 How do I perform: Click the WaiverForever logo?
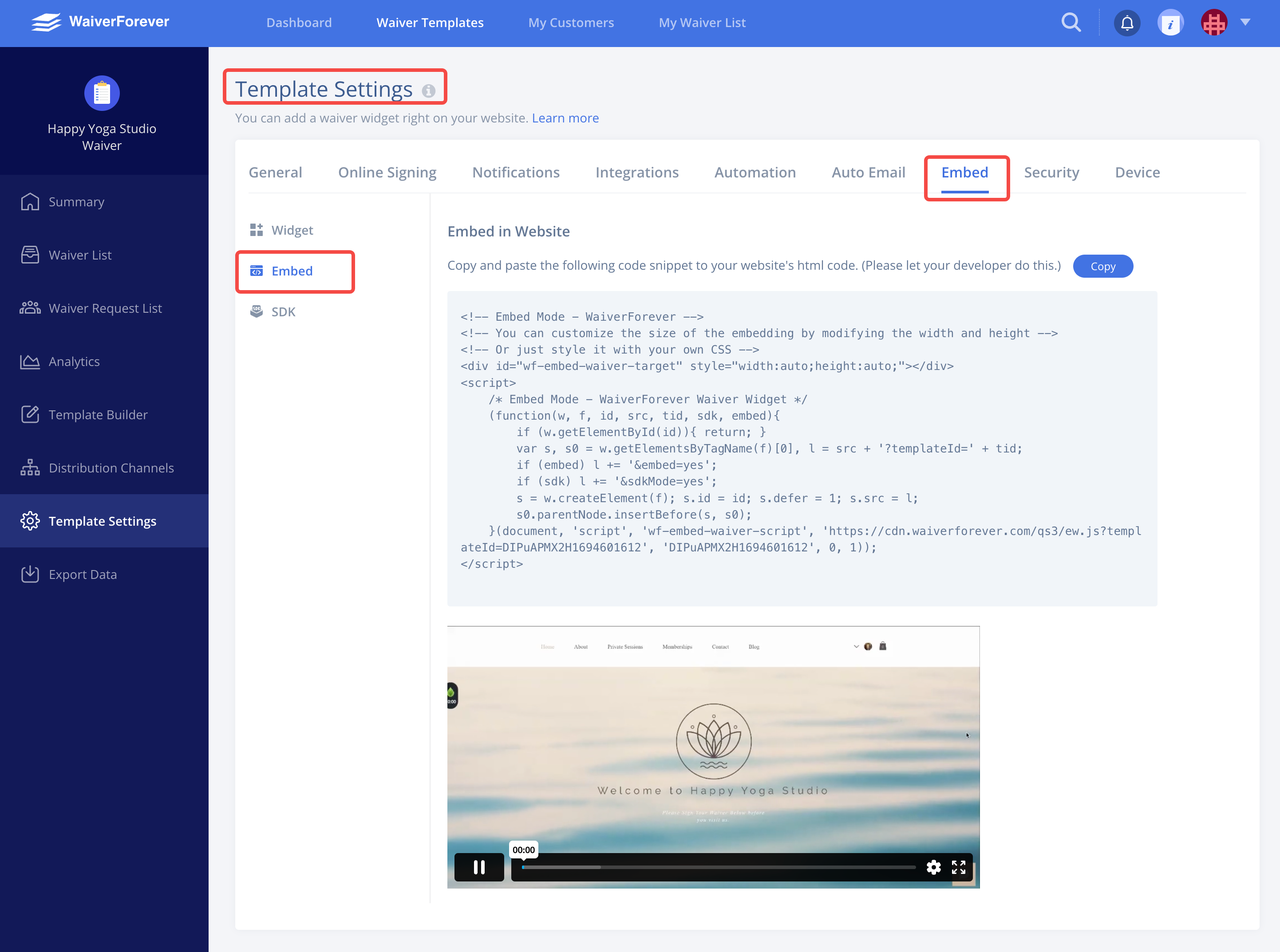(x=100, y=21)
